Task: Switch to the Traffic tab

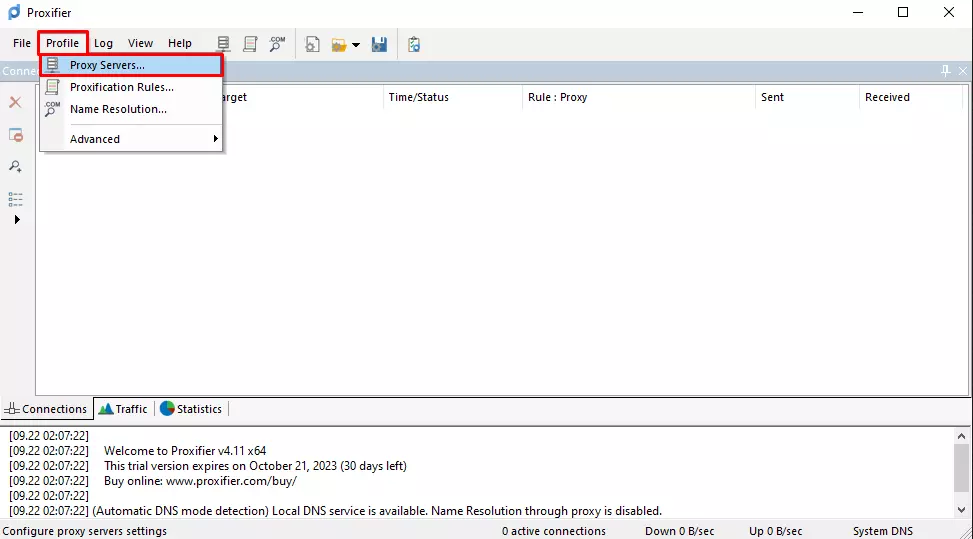Action: click(123, 409)
